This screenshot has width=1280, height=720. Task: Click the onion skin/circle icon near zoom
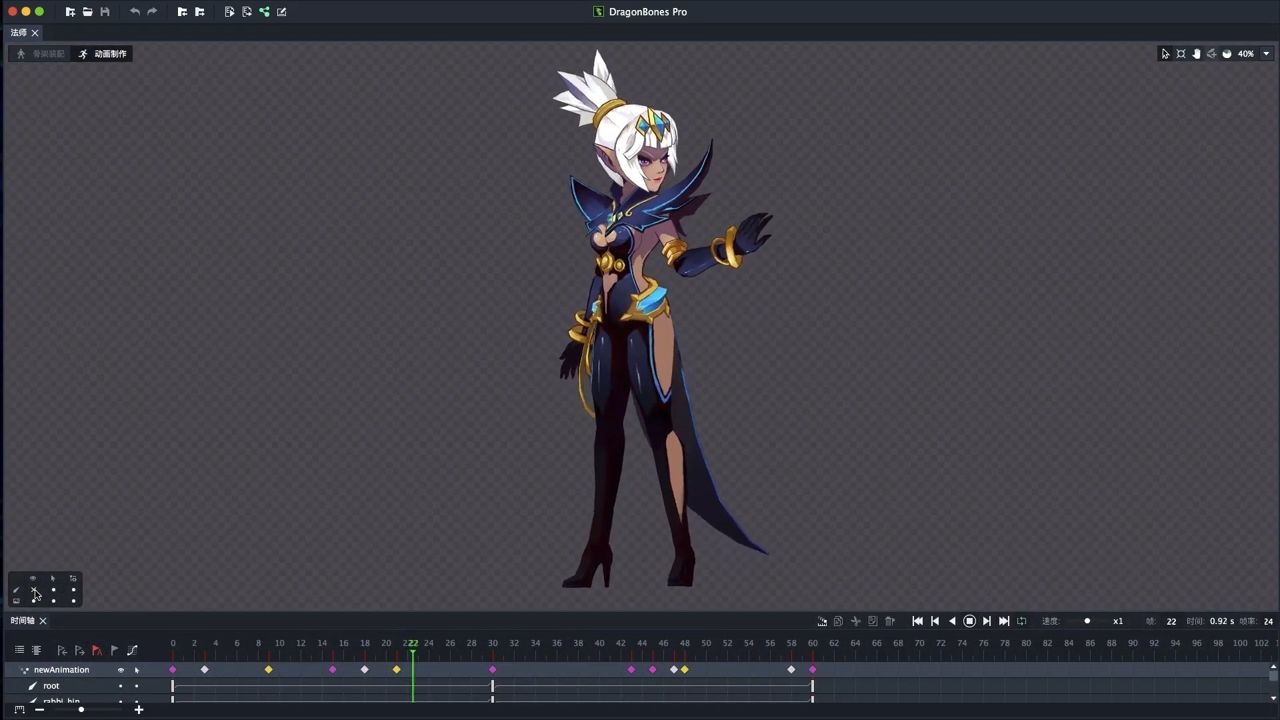click(x=1227, y=54)
